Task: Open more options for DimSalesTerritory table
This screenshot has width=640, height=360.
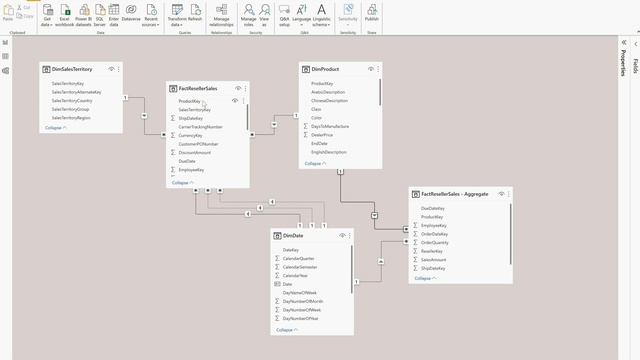Action: [x=119, y=69]
